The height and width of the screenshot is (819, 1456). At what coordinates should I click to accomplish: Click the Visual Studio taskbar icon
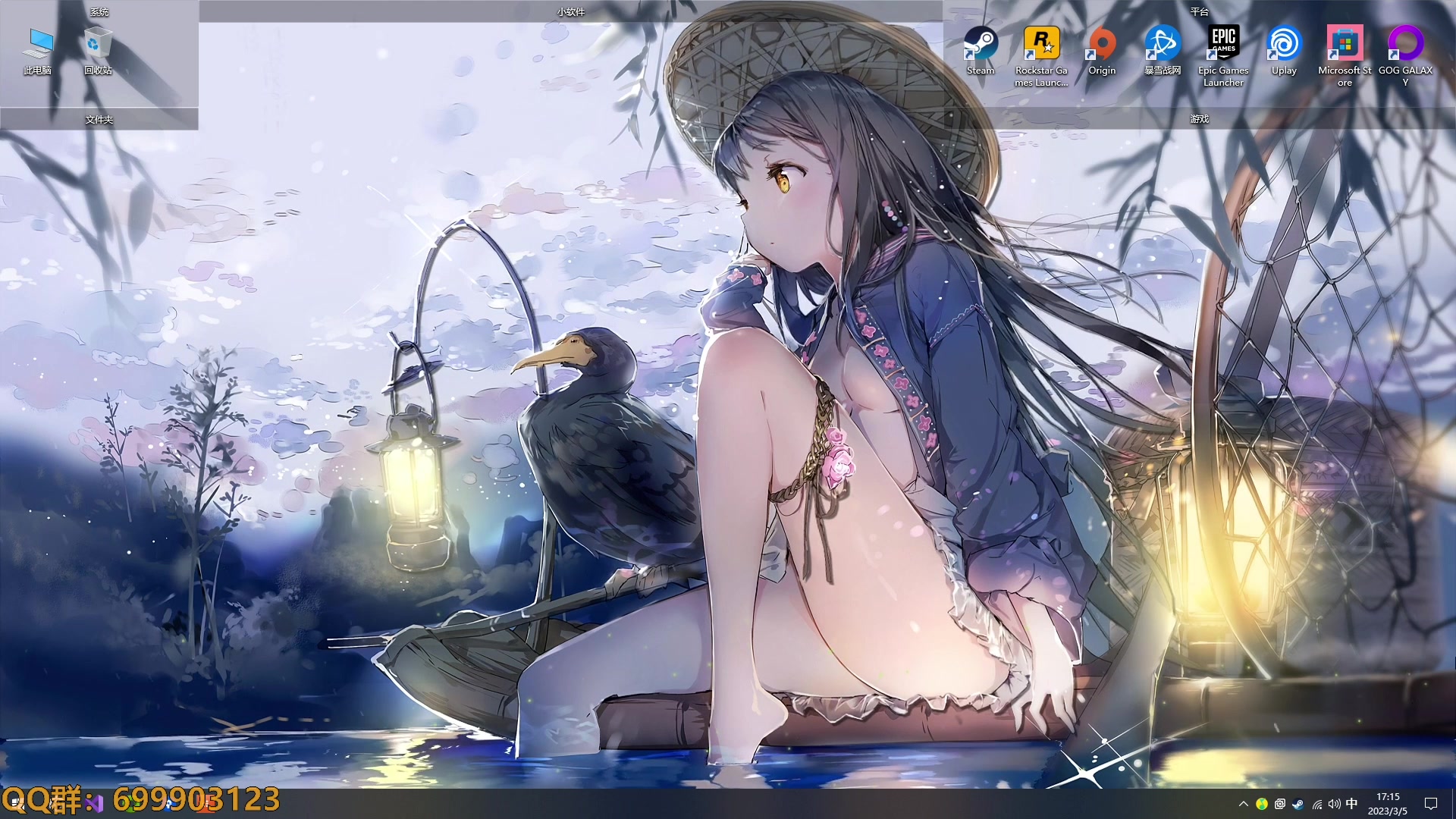coord(95,804)
